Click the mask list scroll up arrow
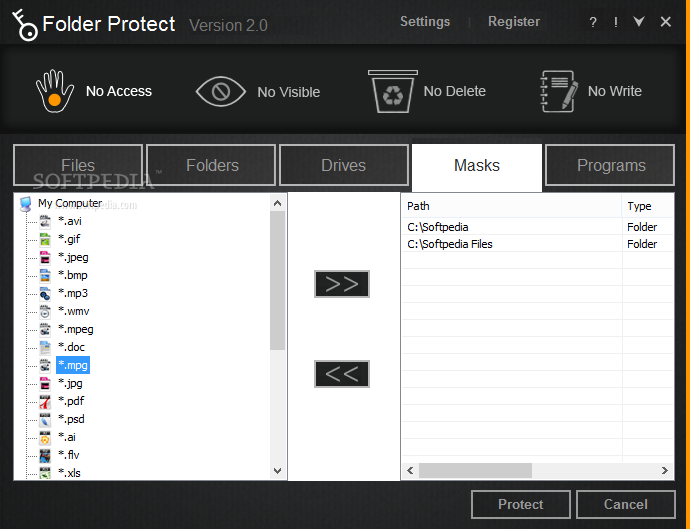The height and width of the screenshot is (529, 690). click(x=277, y=203)
